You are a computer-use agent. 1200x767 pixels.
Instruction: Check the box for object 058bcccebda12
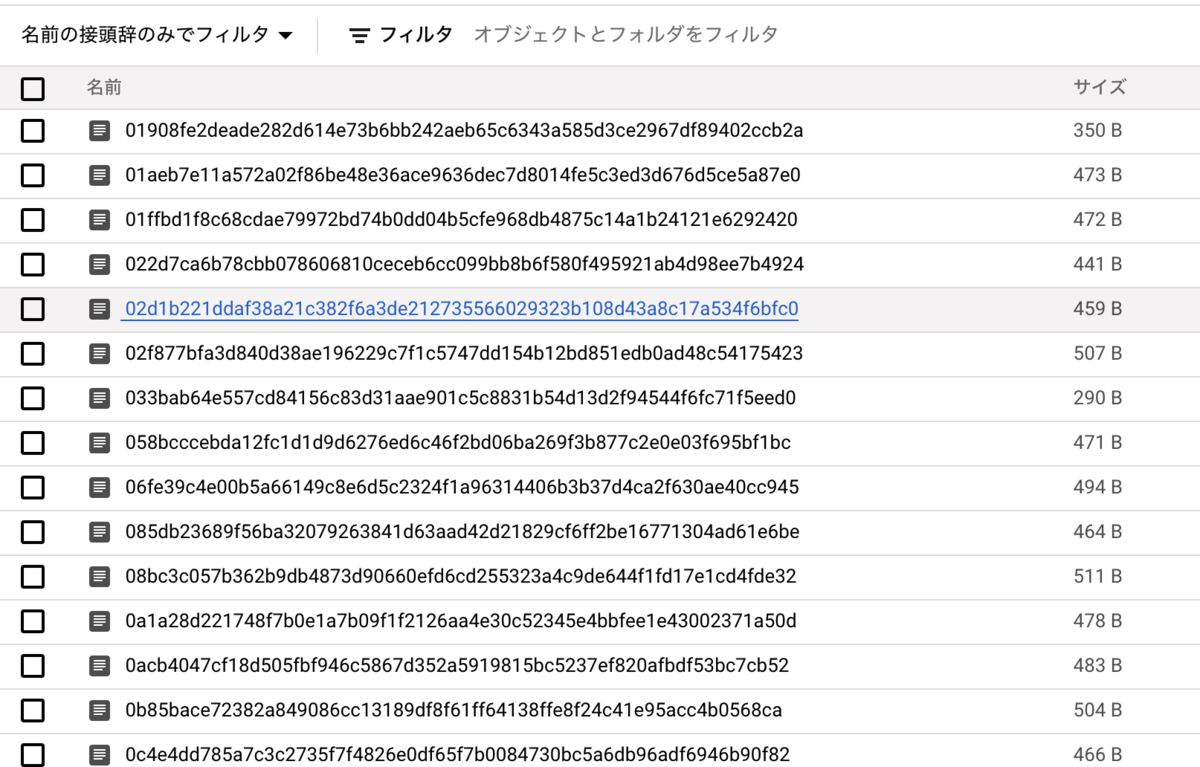coord(33,443)
